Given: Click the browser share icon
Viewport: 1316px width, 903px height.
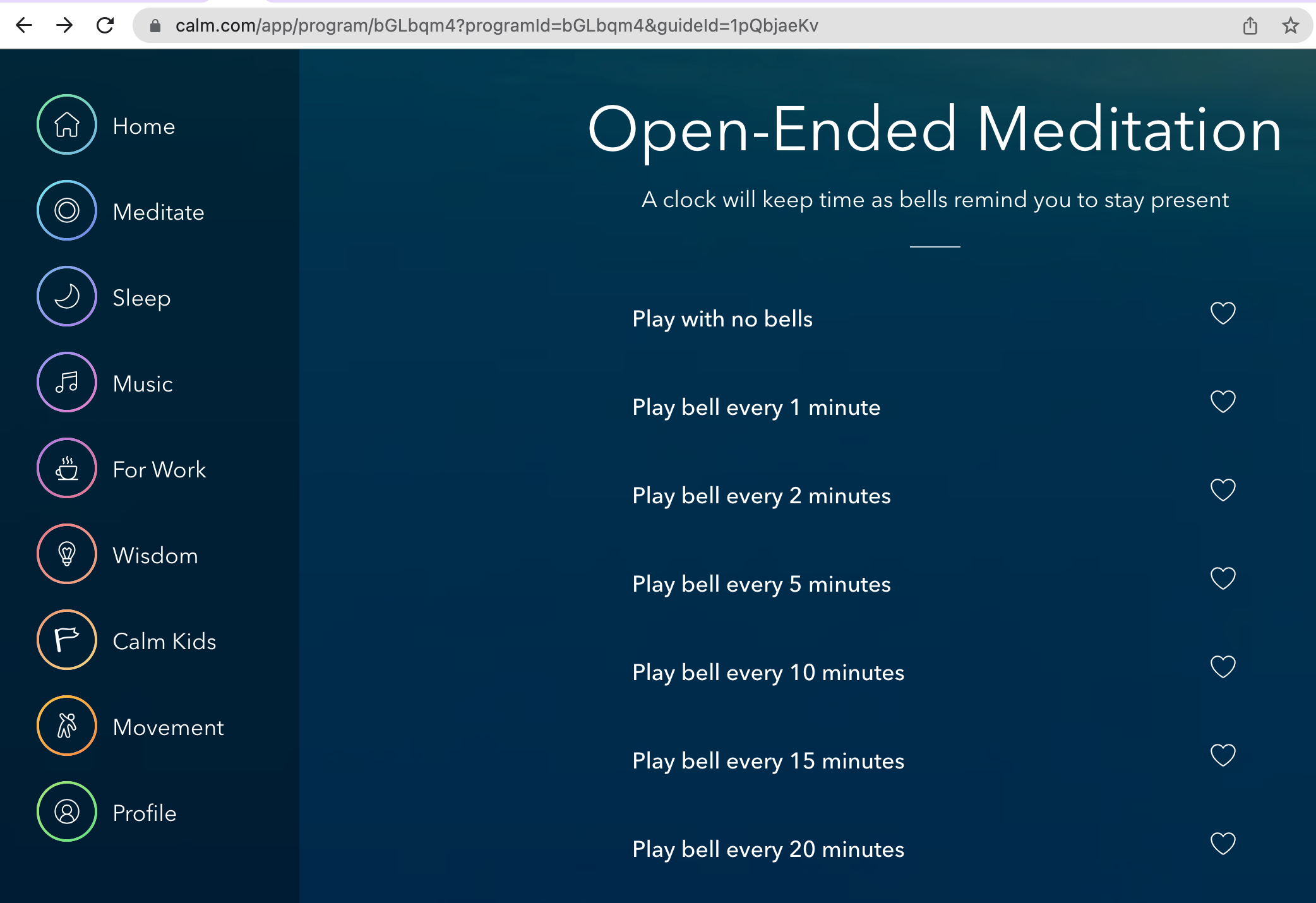Looking at the screenshot, I should coord(1250,25).
